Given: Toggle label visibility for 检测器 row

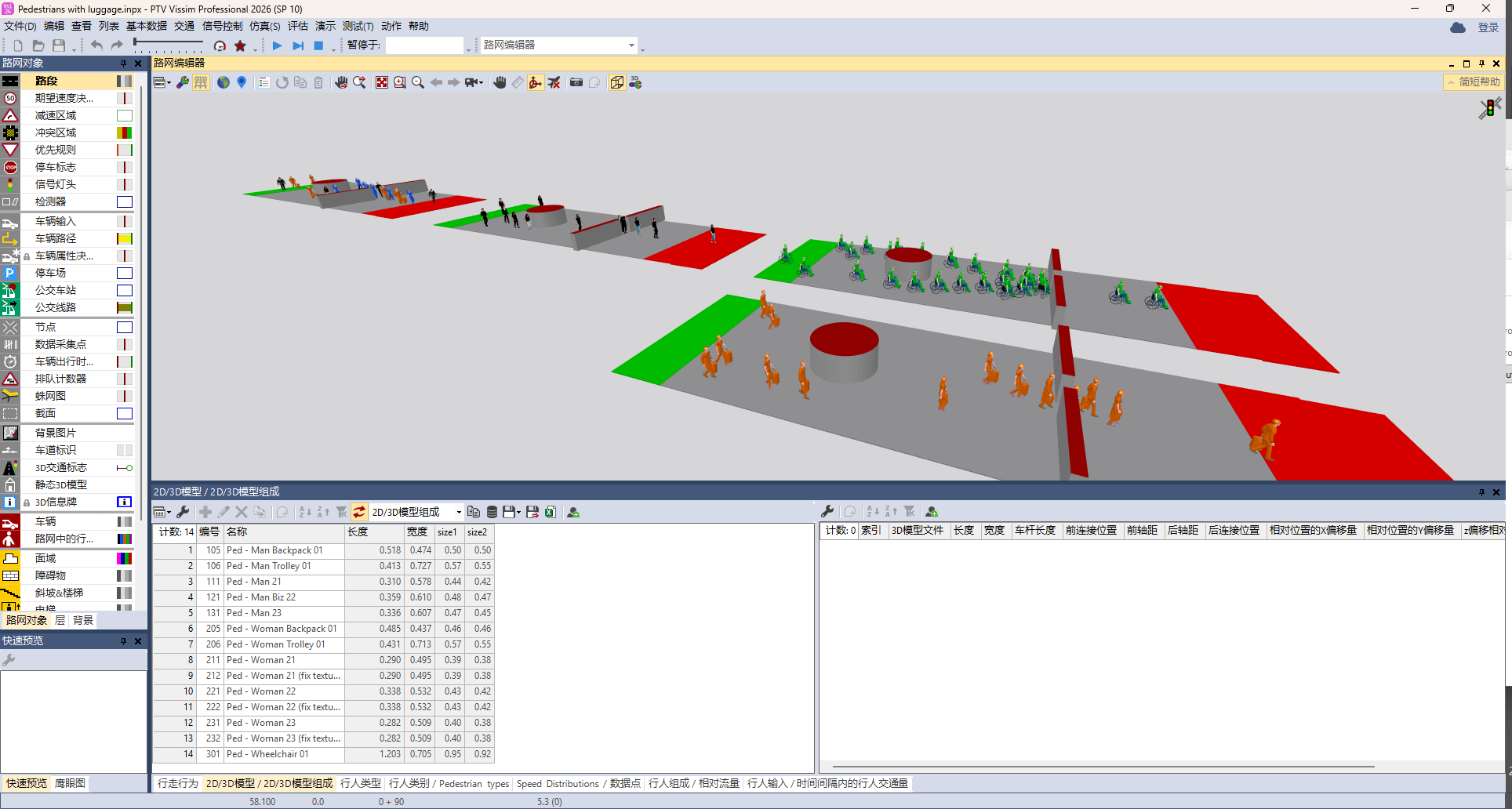Looking at the screenshot, I should [x=125, y=201].
